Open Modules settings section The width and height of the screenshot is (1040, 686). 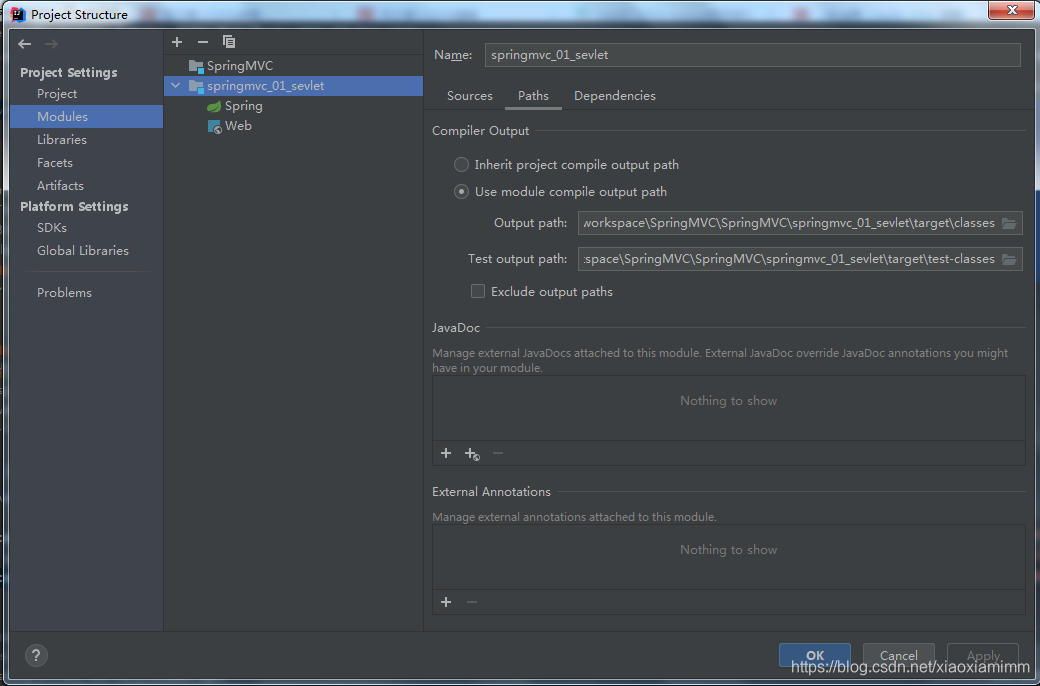[x=86, y=116]
